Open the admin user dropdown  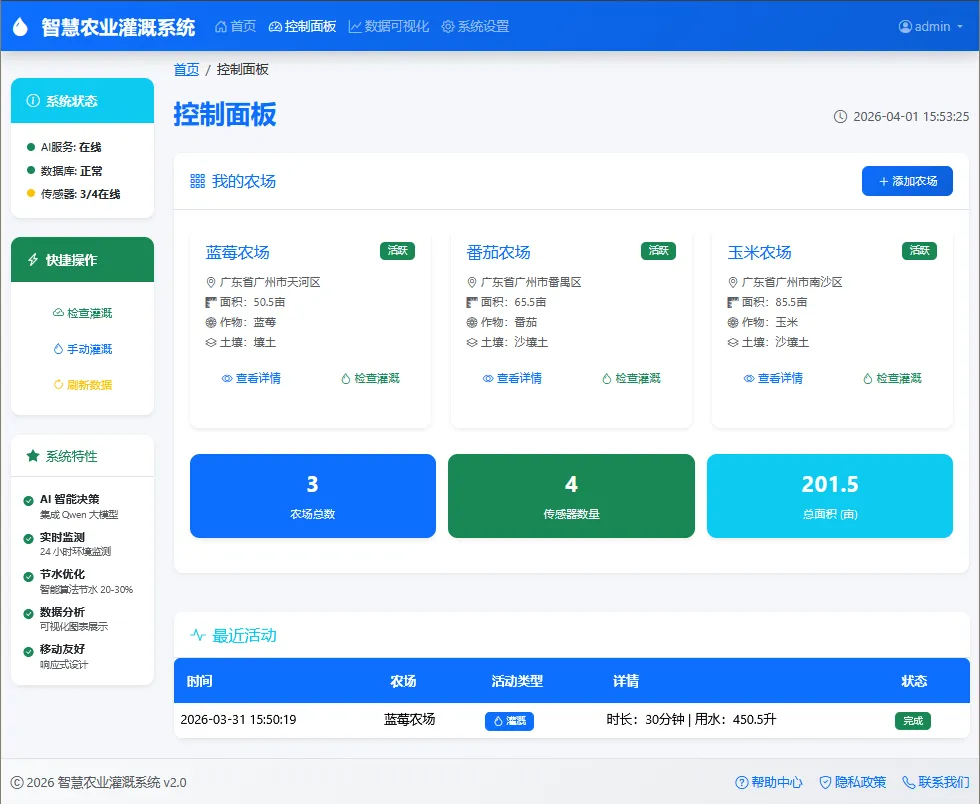coord(931,26)
